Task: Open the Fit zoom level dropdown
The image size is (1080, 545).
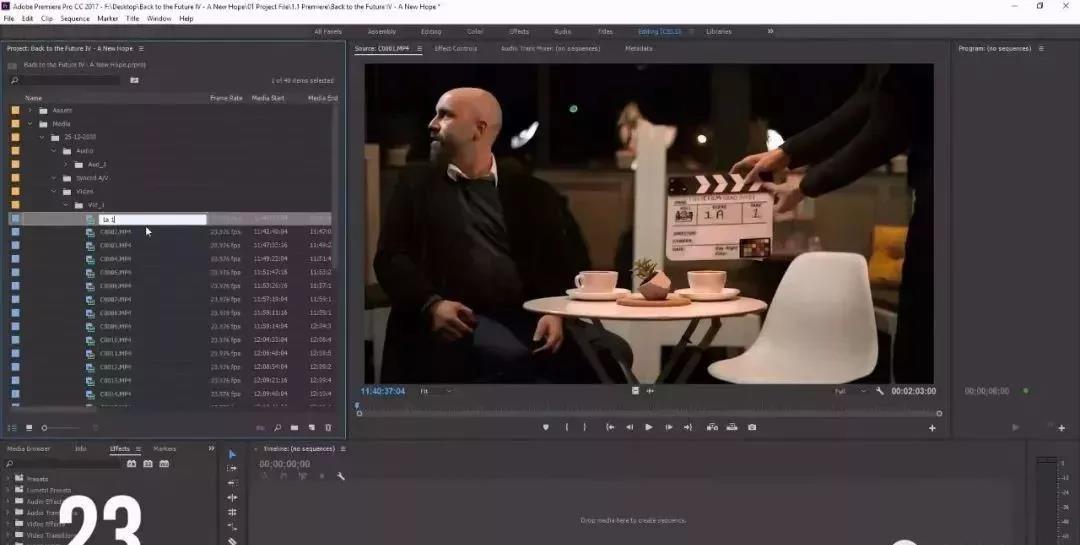Action: 436,391
